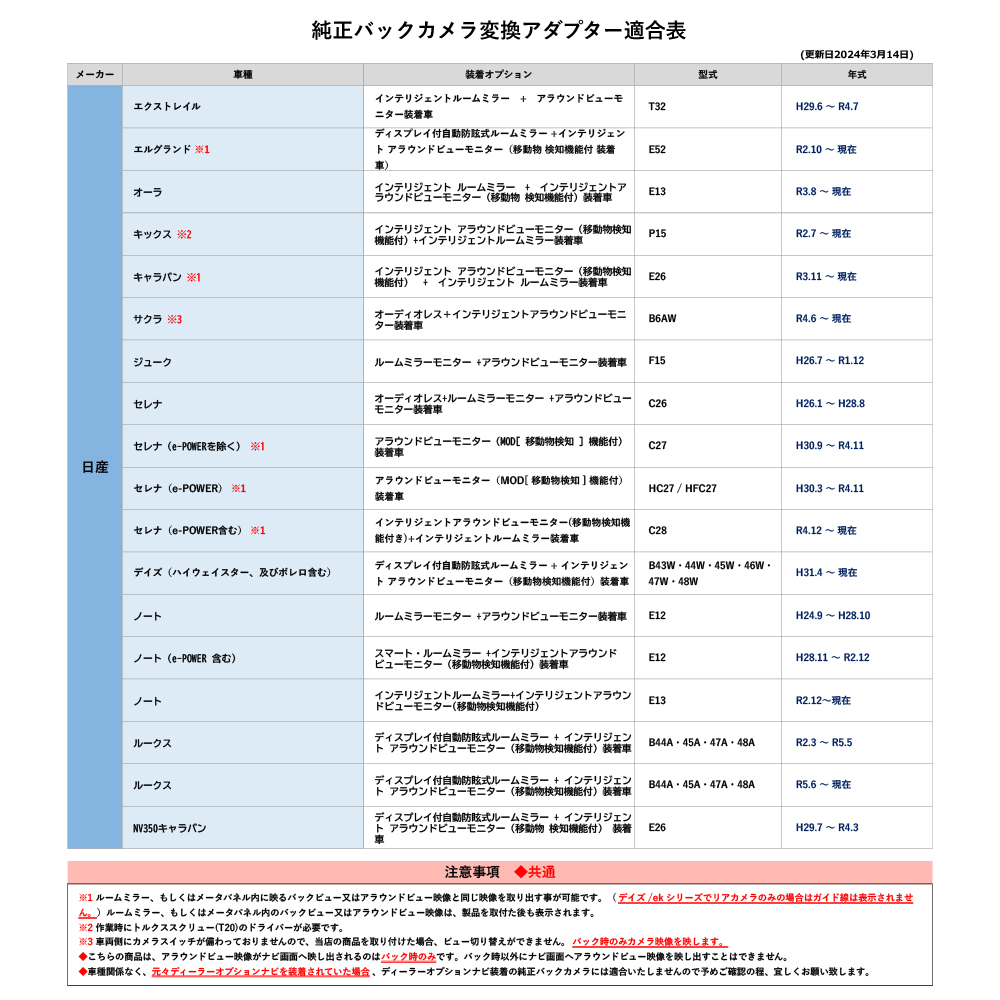Open underlined 元々ディーラーオプションナビを装着されていた場合
The width and height of the screenshot is (1000, 1000).
[260, 972]
